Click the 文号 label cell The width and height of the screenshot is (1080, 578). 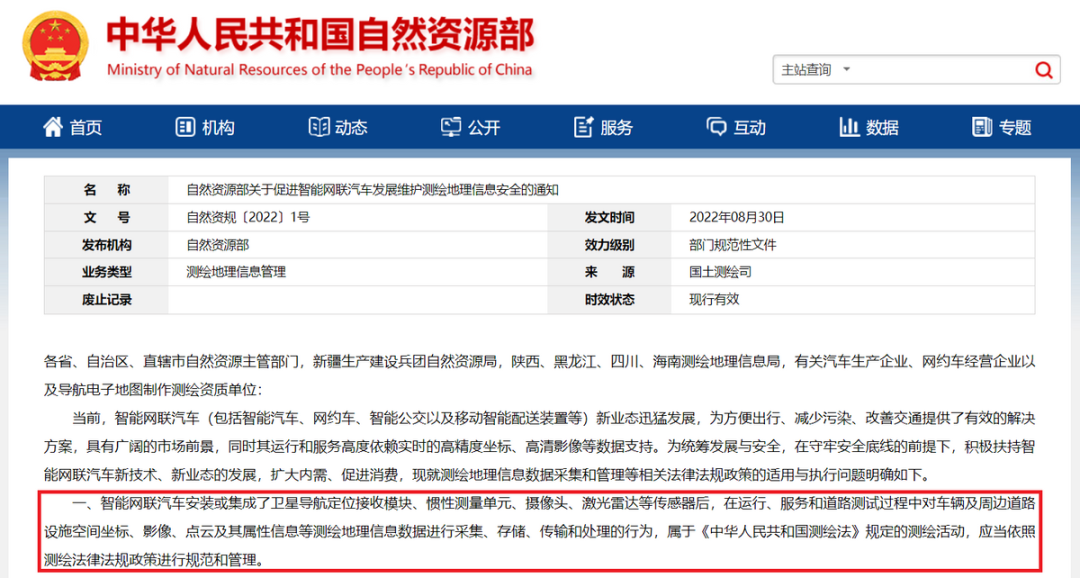click(x=107, y=218)
